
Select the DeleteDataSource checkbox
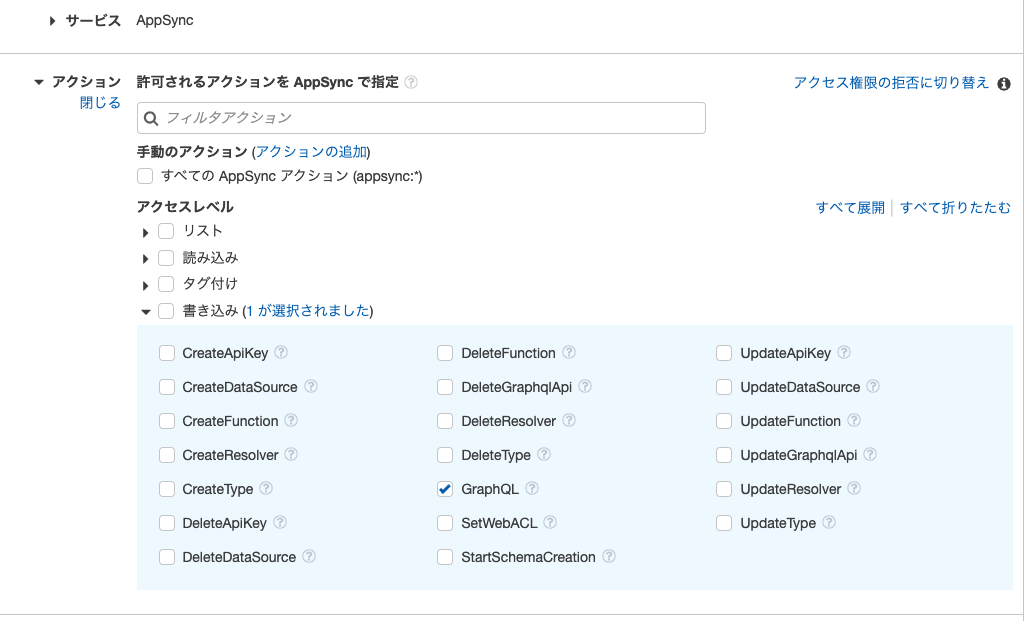(167, 557)
